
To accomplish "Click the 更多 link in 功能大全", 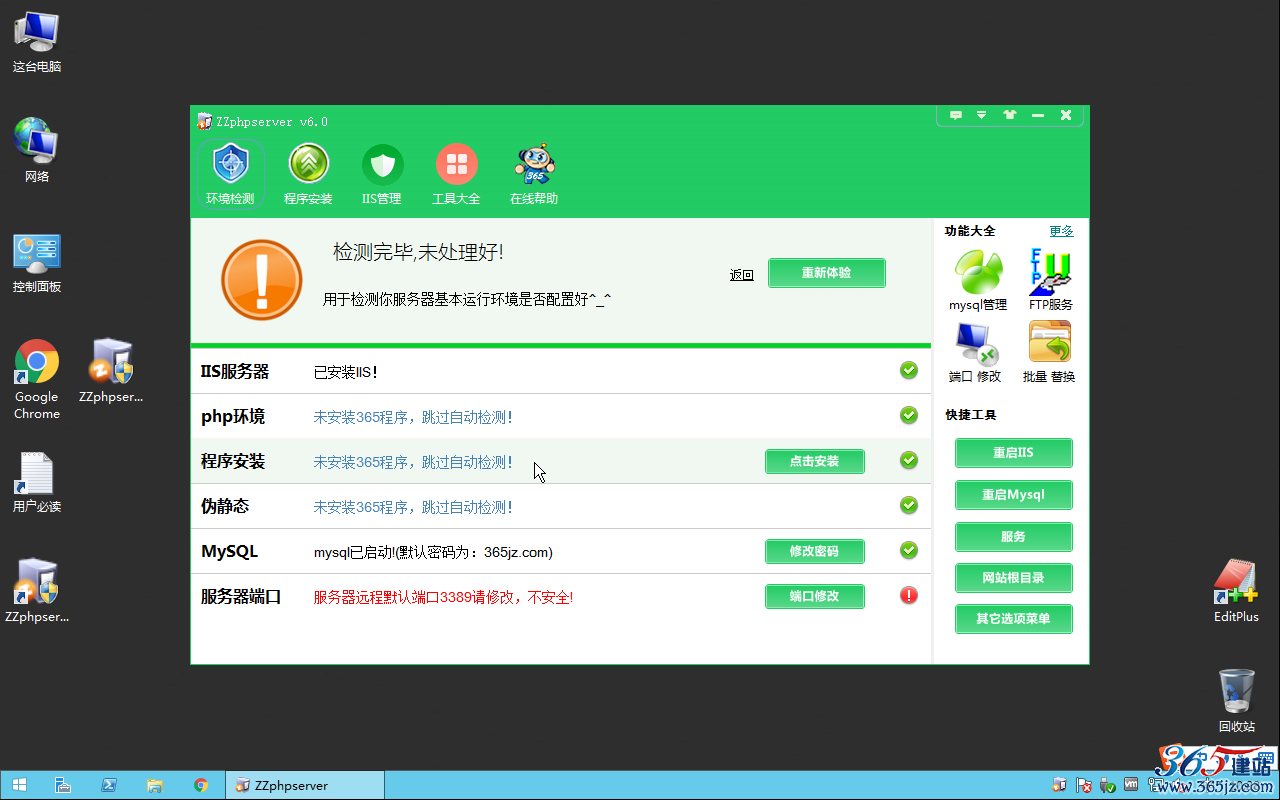I will (1062, 231).
